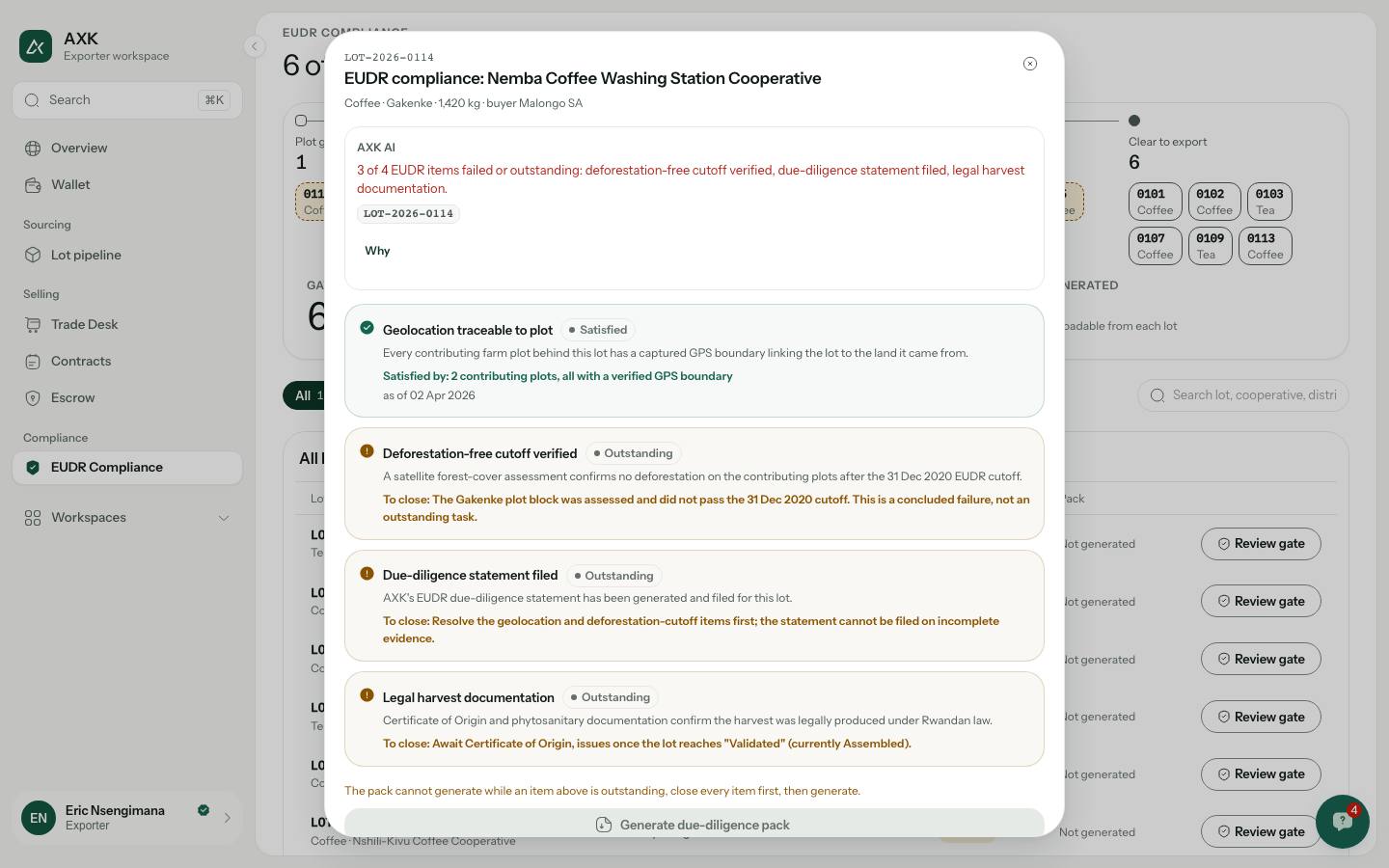Viewport: 1389px width, 868px height.
Task: Click warning icon beside Due-diligence statement filed
Action: pyautogui.click(x=367, y=574)
